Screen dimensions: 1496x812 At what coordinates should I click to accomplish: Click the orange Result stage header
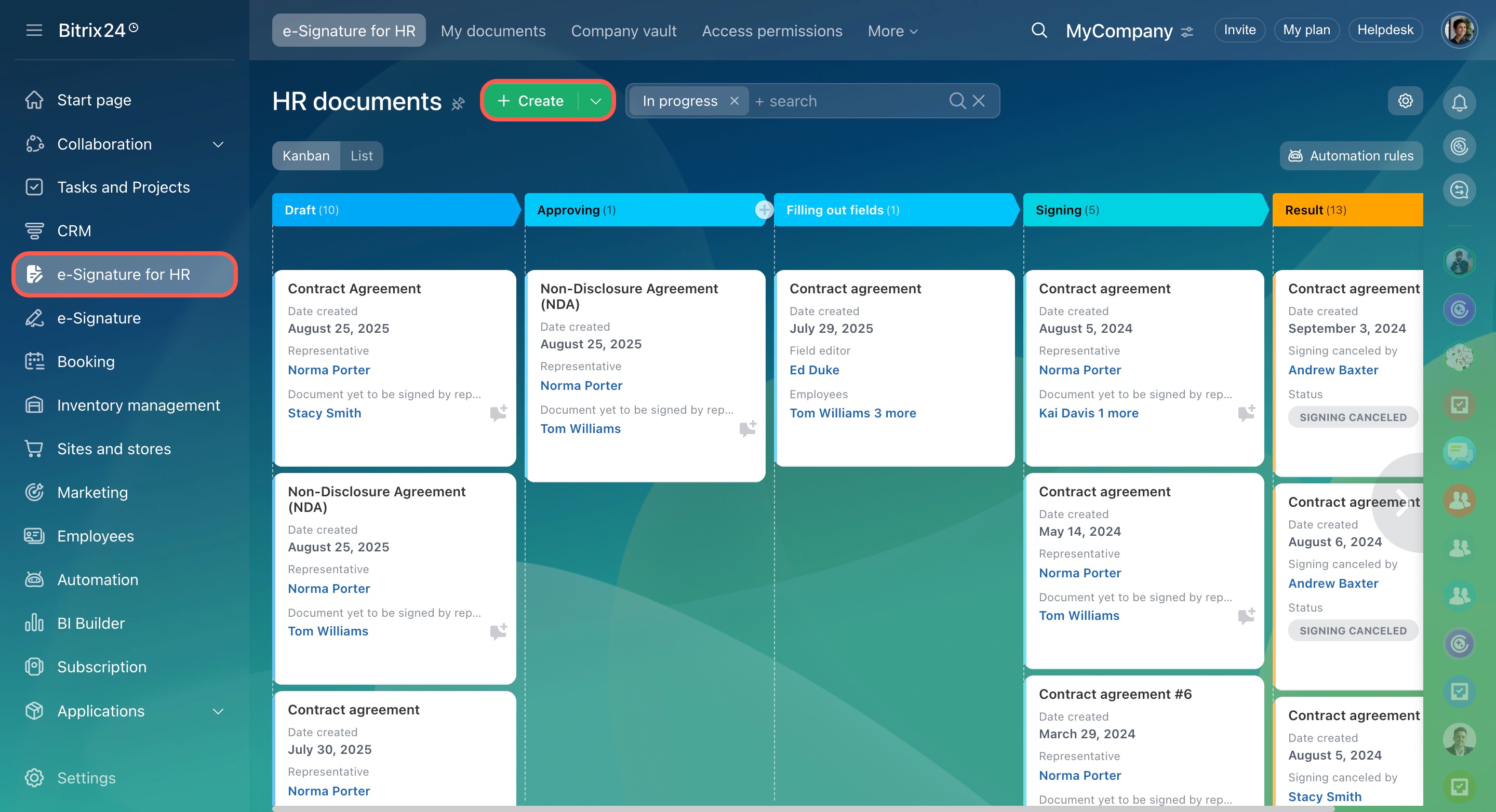click(x=1347, y=210)
